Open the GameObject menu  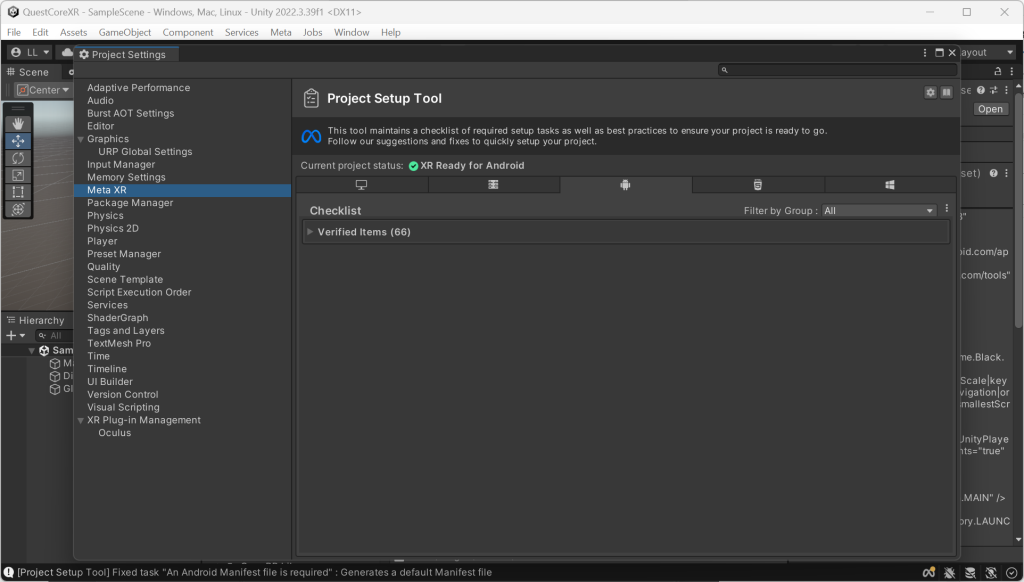(x=125, y=32)
